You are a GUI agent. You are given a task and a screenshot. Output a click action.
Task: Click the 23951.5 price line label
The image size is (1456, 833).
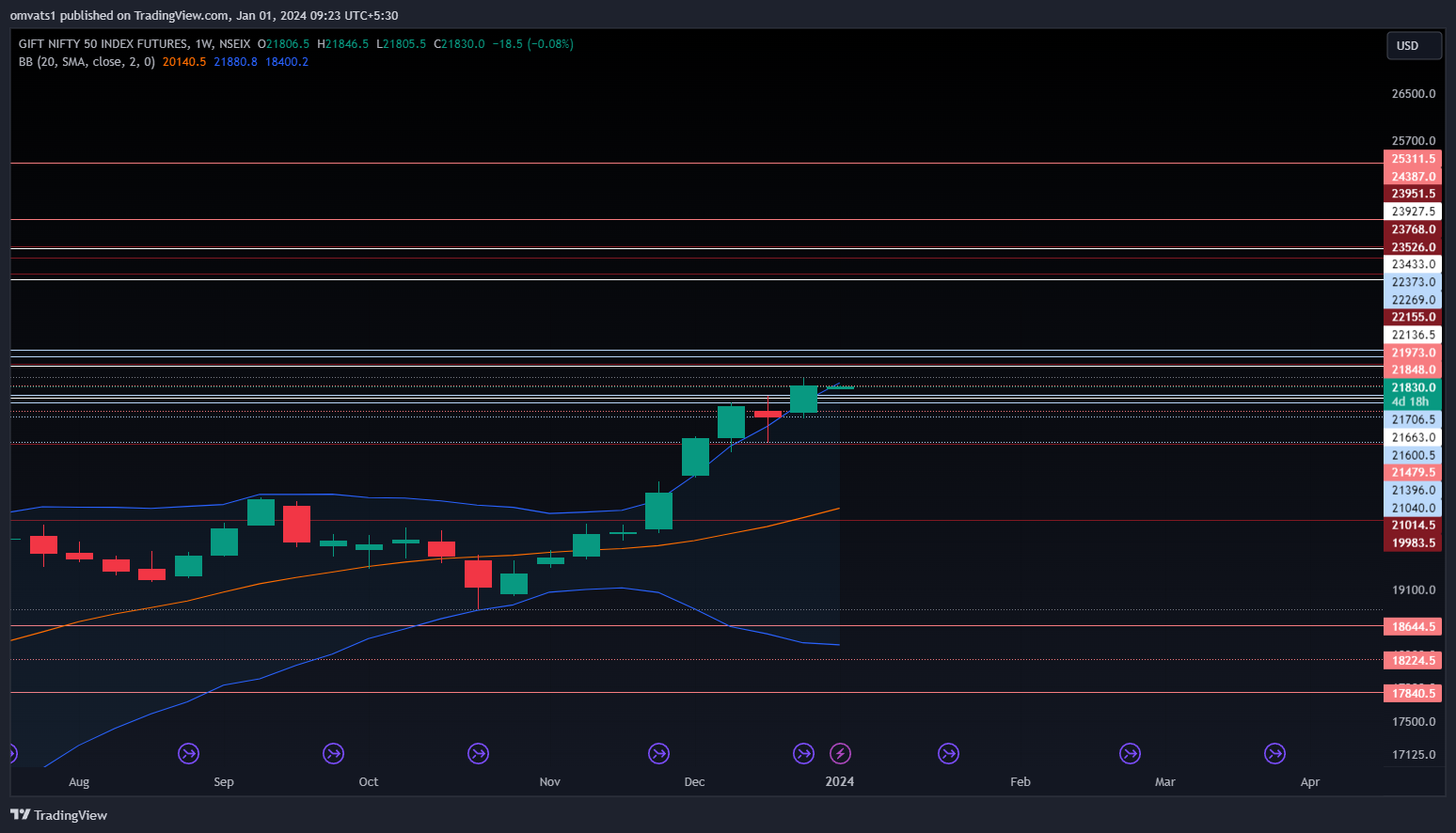[1413, 194]
